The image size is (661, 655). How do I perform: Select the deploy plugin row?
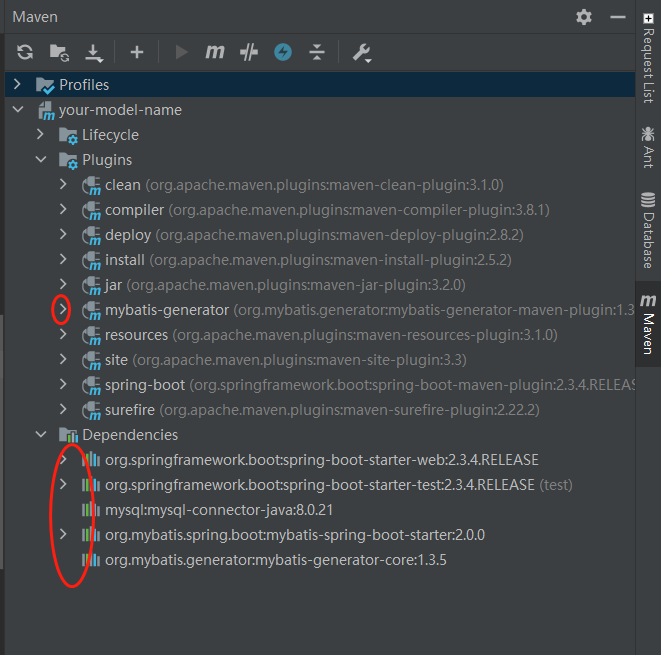pyautogui.click(x=320, y=235)
